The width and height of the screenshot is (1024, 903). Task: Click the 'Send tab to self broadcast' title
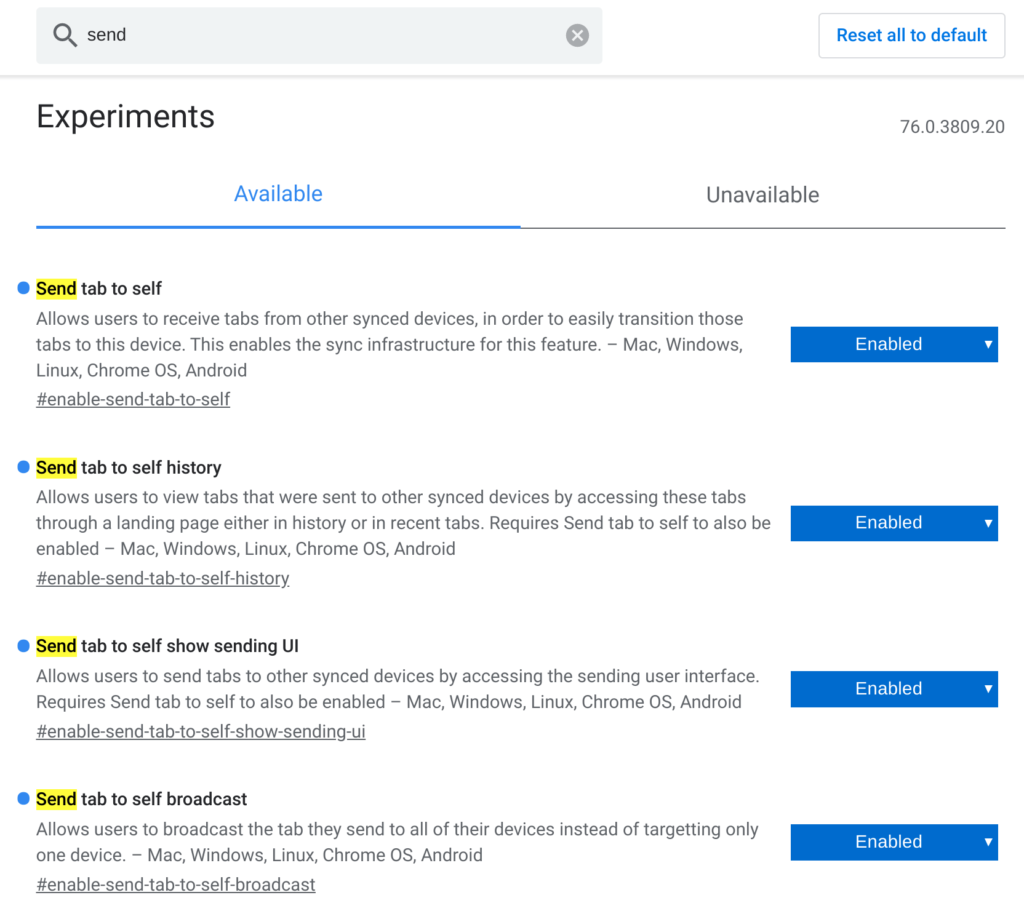[142, 799]
